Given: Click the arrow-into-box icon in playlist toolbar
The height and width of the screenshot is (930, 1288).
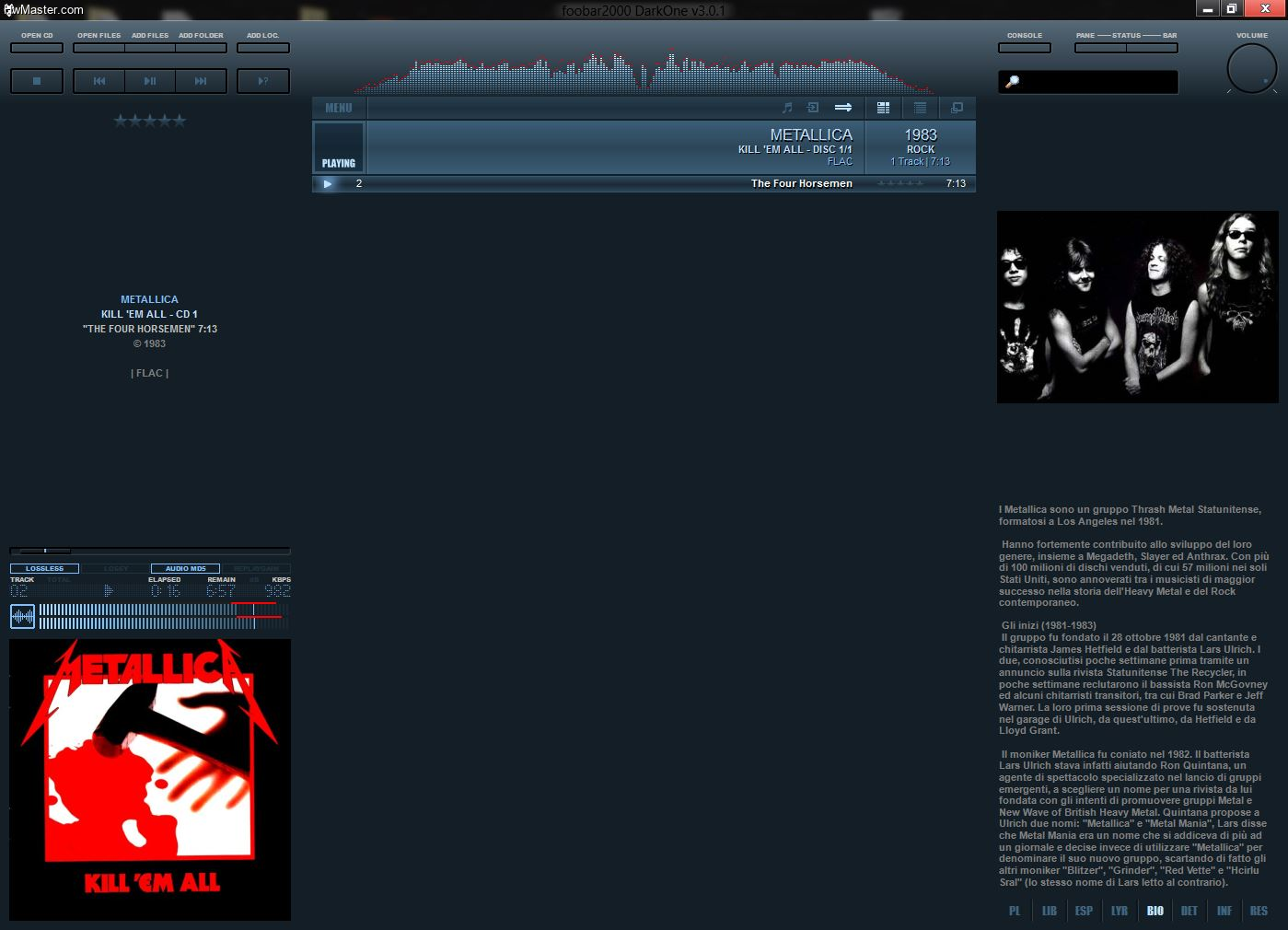Looking at the screenshot, I should [x=813, y=108].
